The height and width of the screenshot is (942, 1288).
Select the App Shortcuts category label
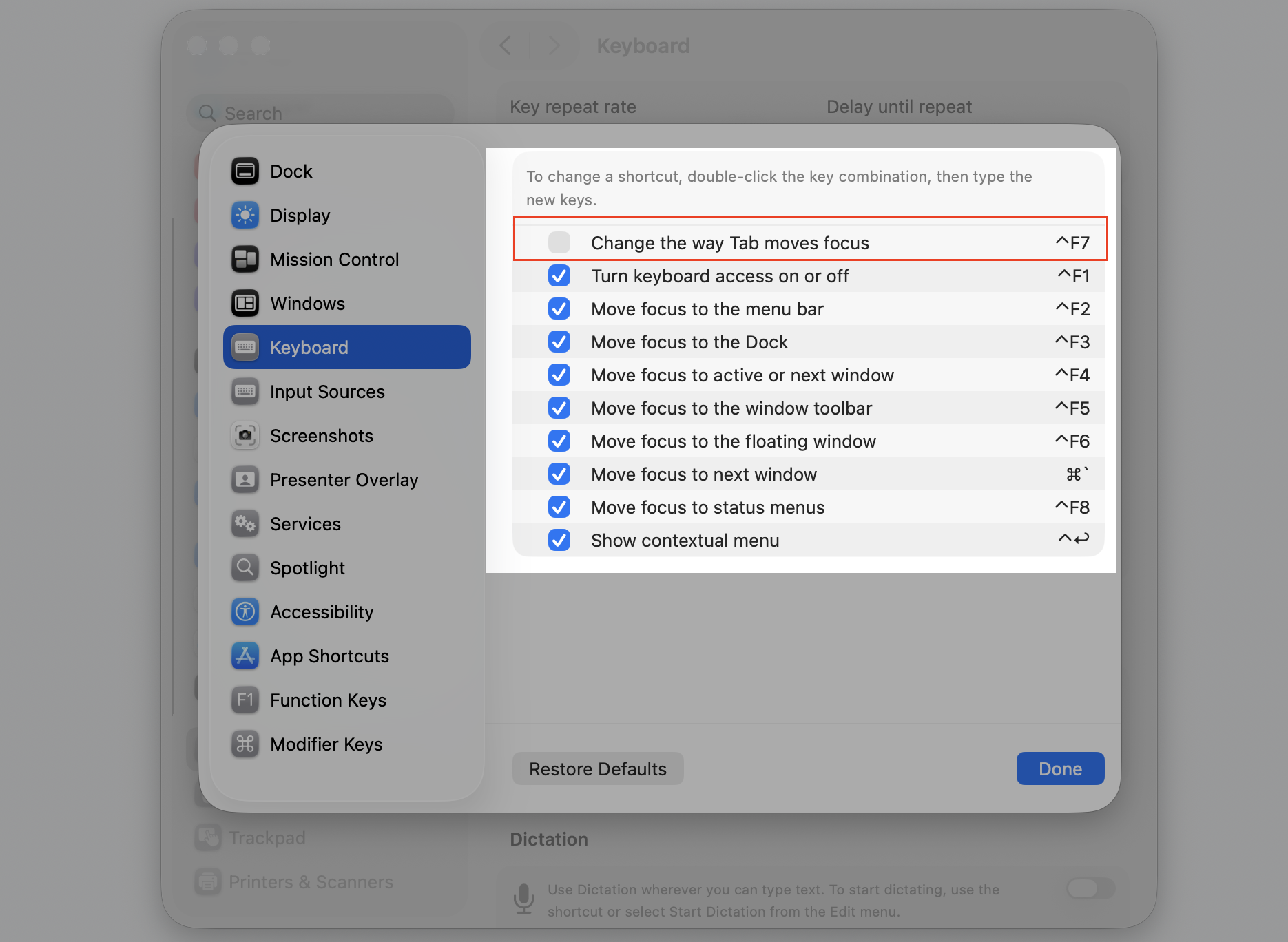pos(330,656)
